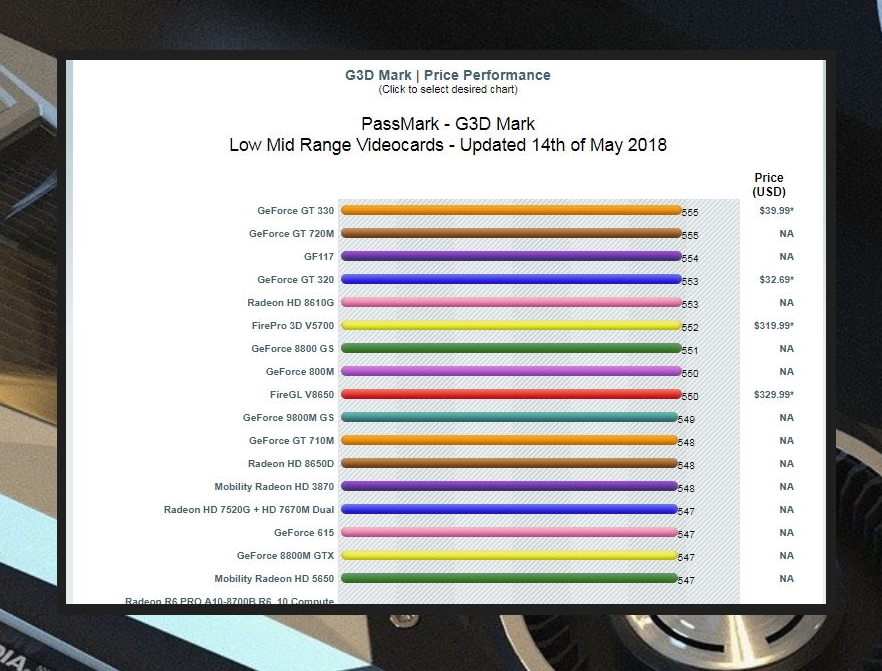
Task: Open the GeForce GT 720M link
Action: point(291,233)
